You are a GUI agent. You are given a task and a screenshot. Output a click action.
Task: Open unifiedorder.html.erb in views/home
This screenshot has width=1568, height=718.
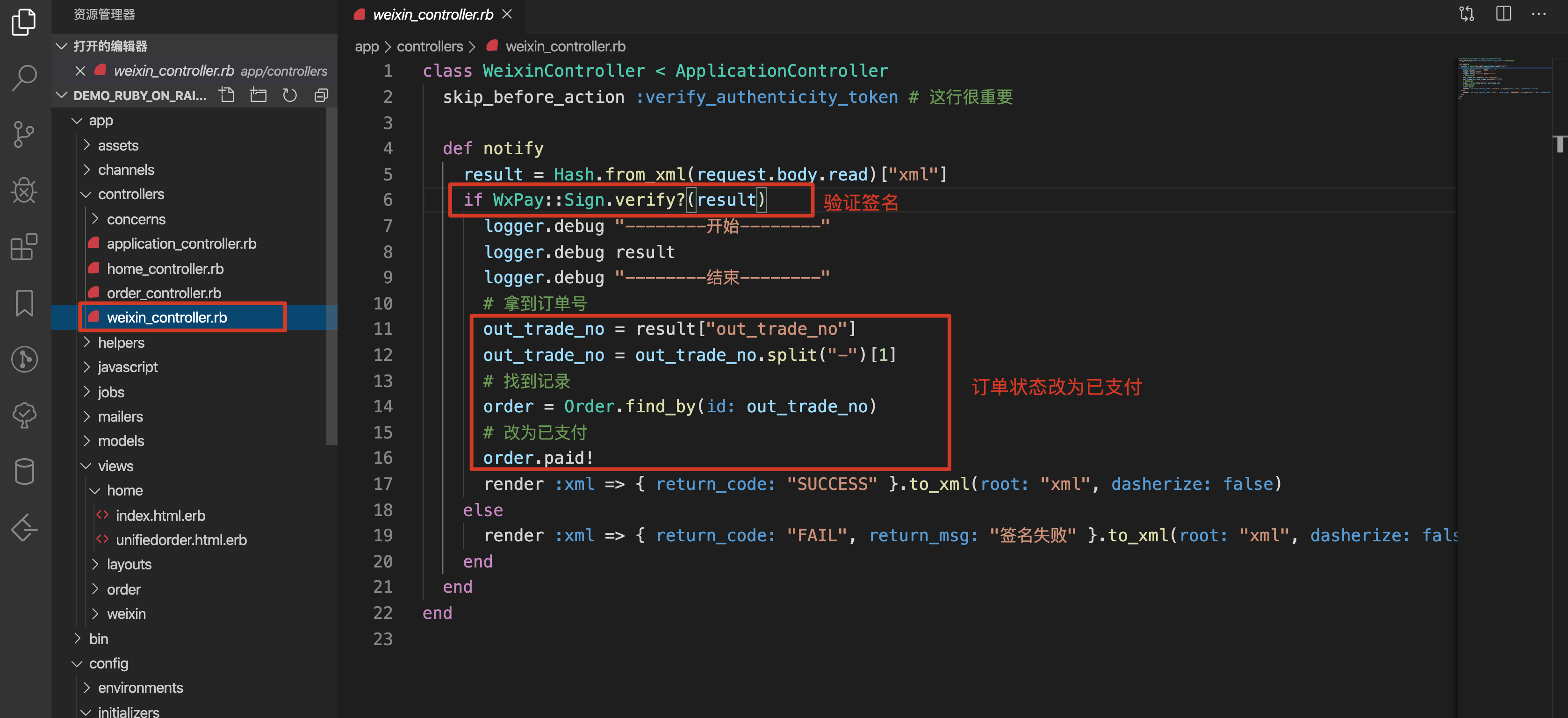[x=181, y=540]
